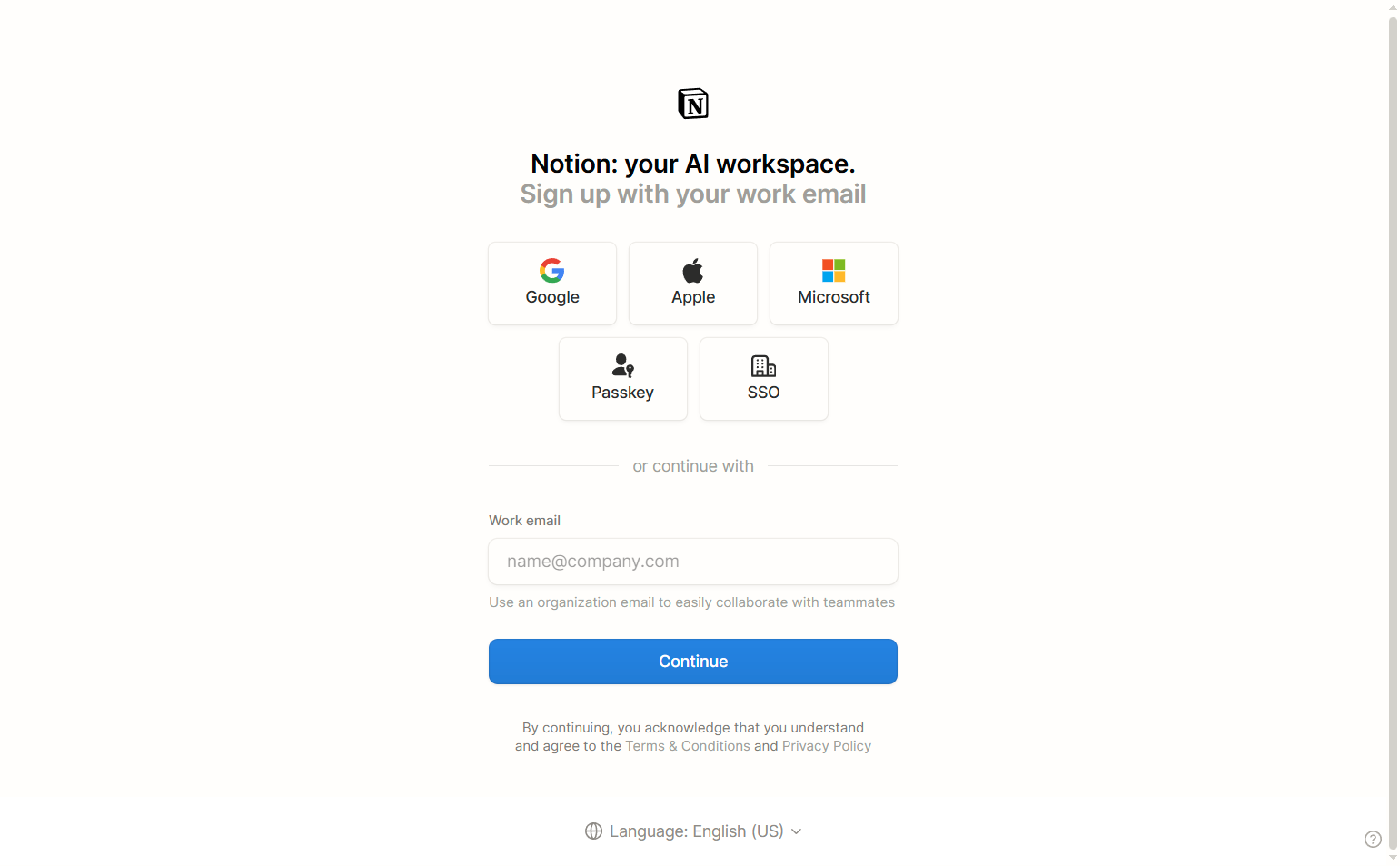Screen dimensions: 1400x866
Task: Sign up with Google
Action: pos(551,283)
